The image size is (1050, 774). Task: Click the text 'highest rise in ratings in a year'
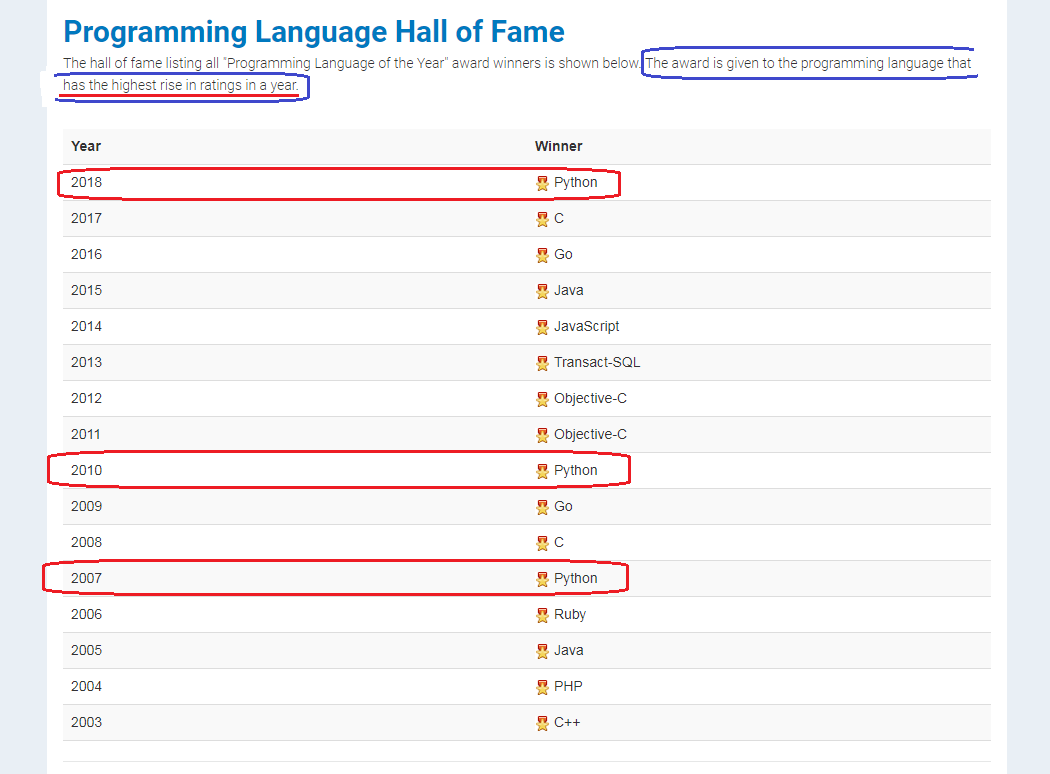point(204,86)
